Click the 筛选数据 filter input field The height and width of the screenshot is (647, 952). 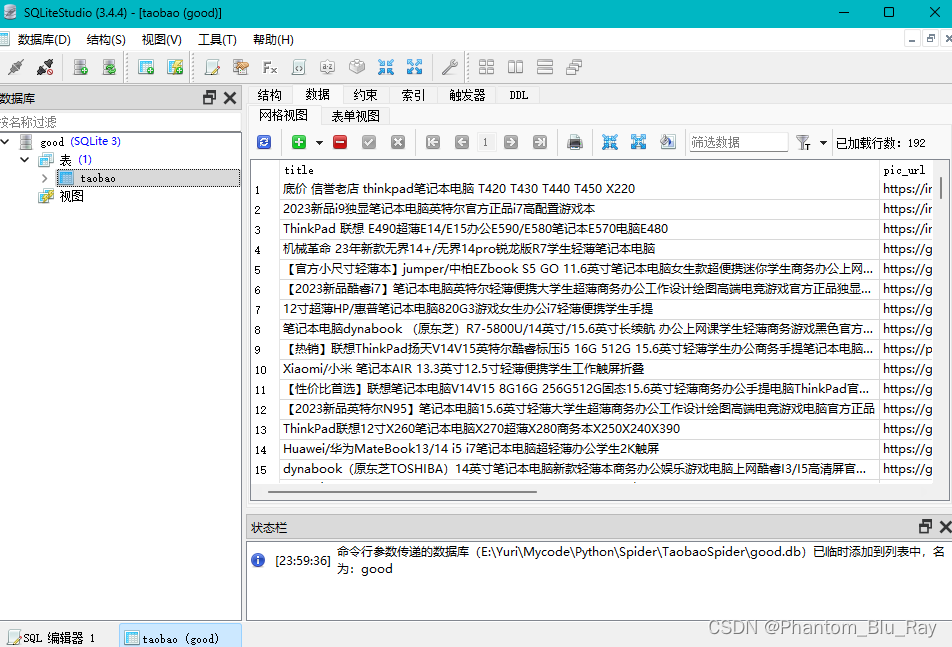(738, 142)
